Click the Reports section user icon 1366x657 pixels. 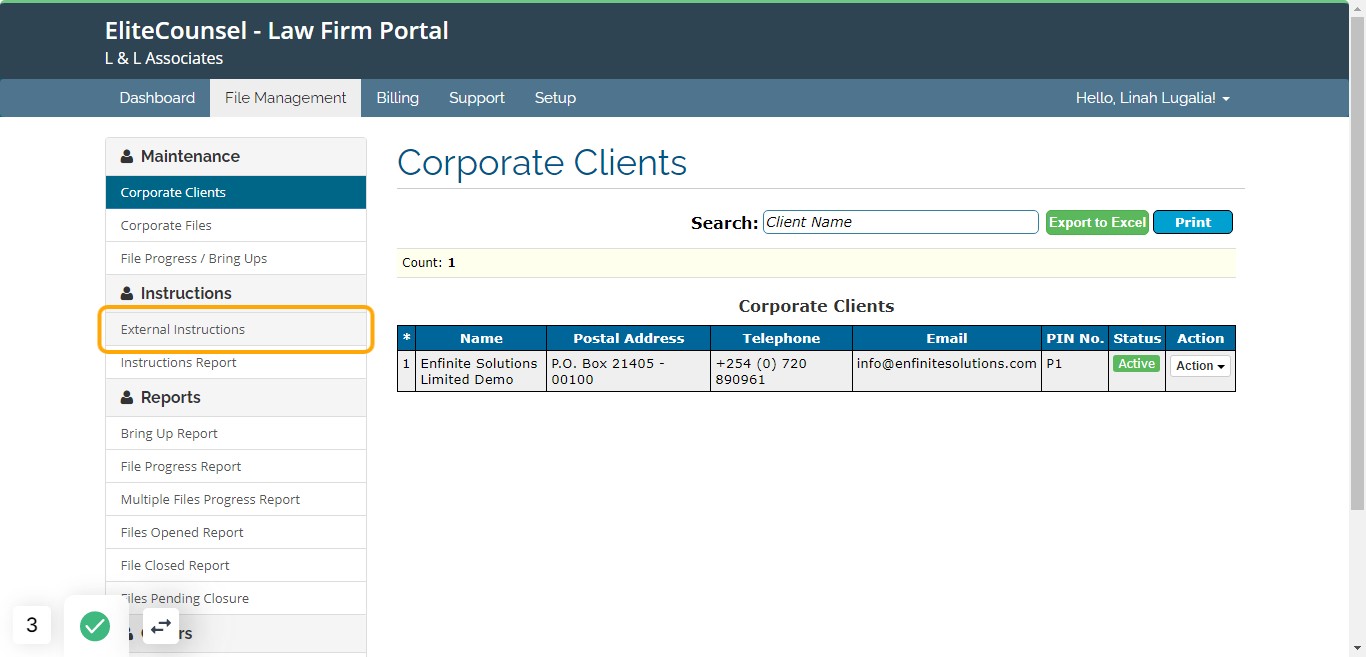point(127,398)
